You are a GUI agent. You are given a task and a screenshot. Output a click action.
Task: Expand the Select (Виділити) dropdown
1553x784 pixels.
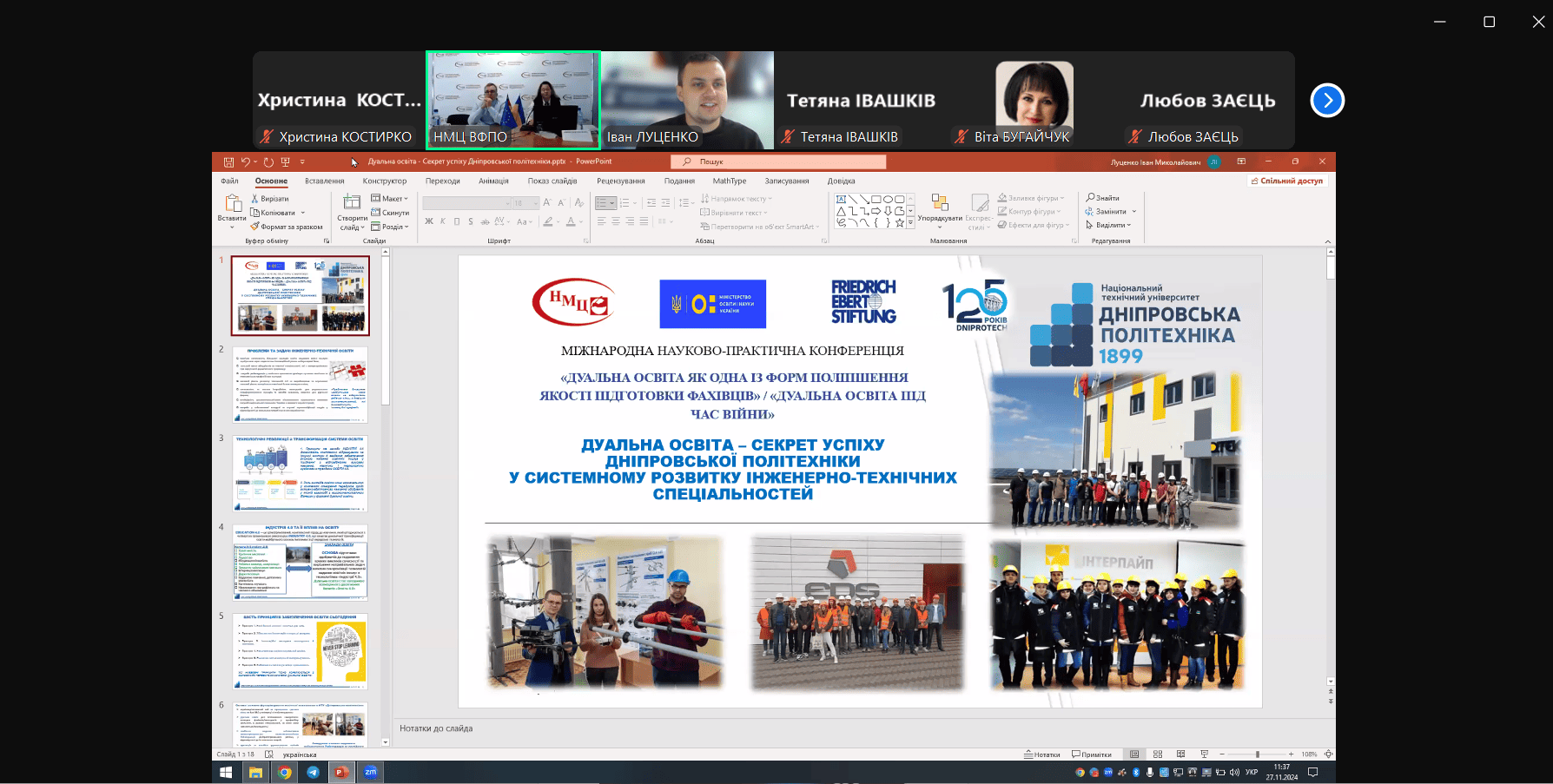[1109, 225]
